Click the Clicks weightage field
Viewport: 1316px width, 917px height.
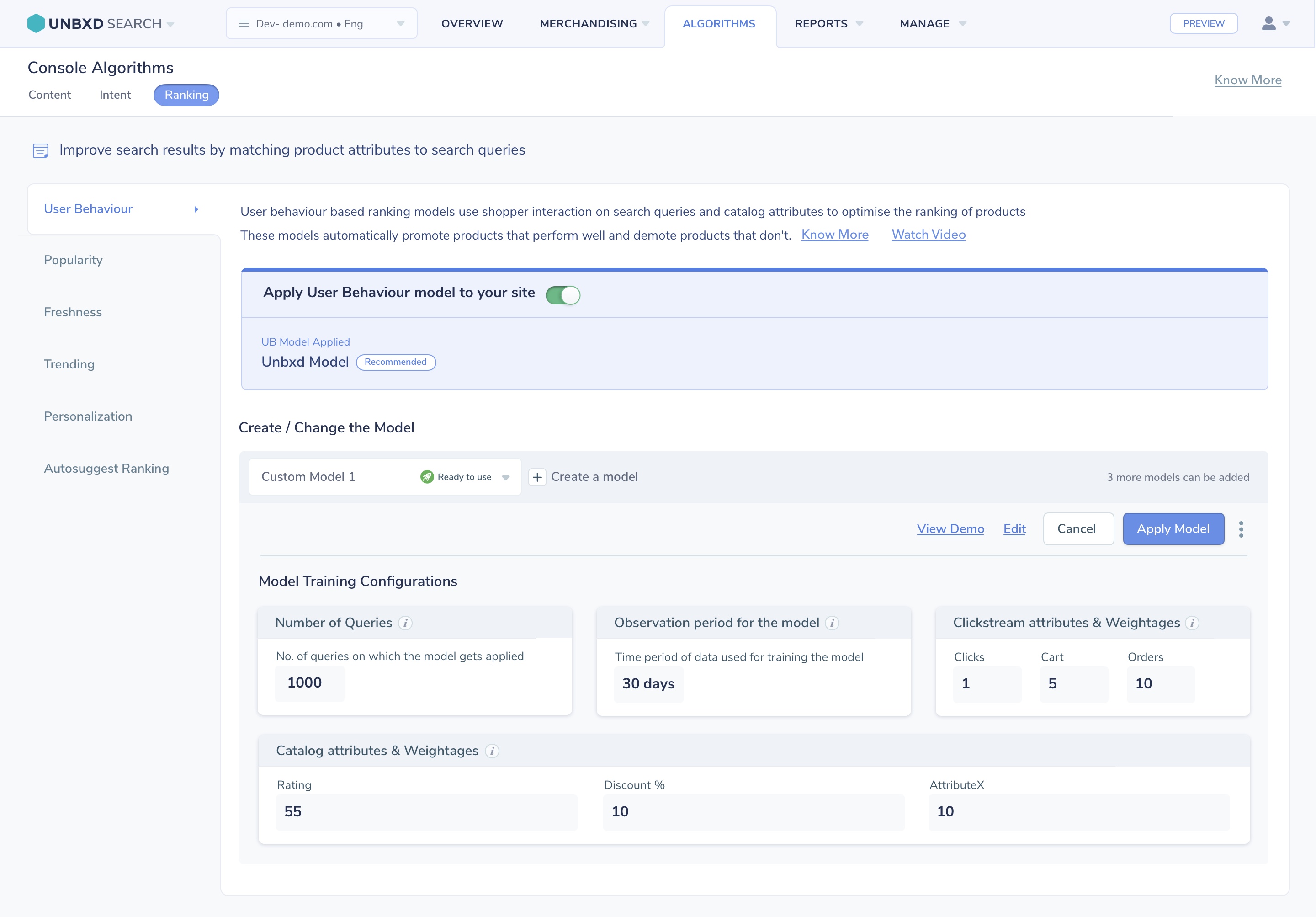click(987, 684)
